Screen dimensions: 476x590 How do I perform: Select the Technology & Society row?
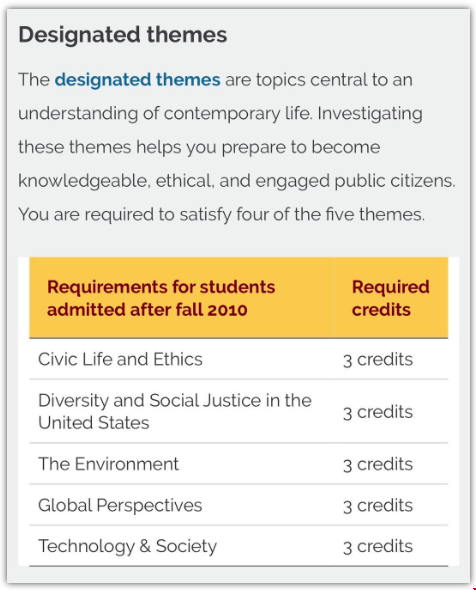[239, 546]
